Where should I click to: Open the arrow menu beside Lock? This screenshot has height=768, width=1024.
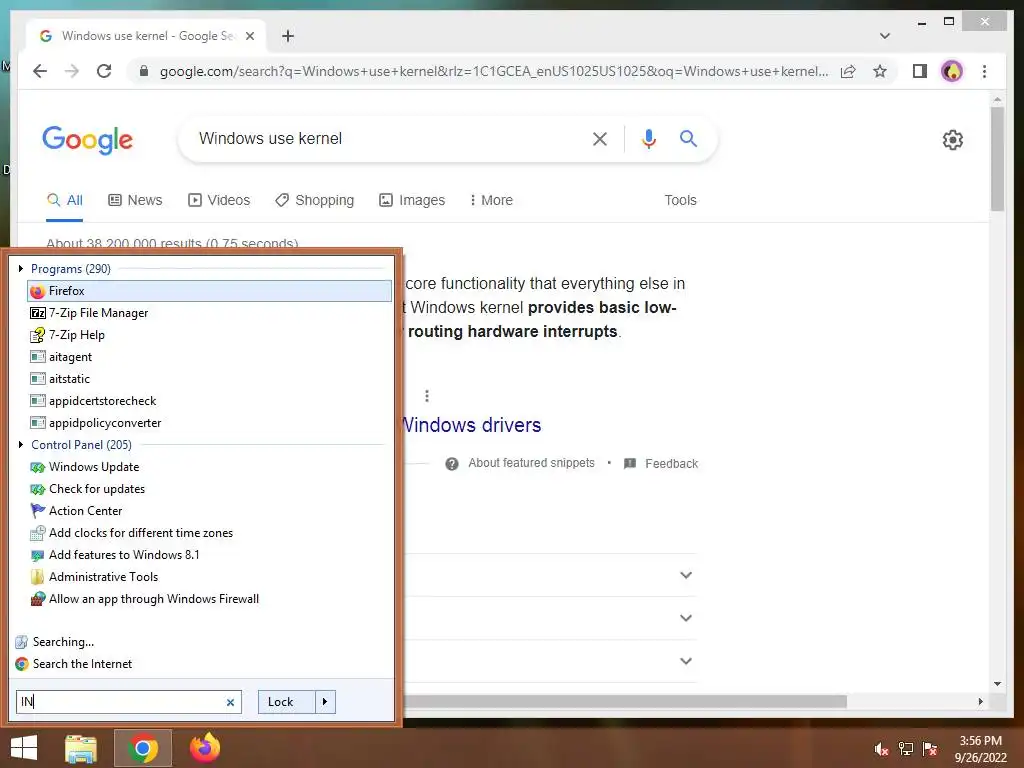click(x=325, y=702)
